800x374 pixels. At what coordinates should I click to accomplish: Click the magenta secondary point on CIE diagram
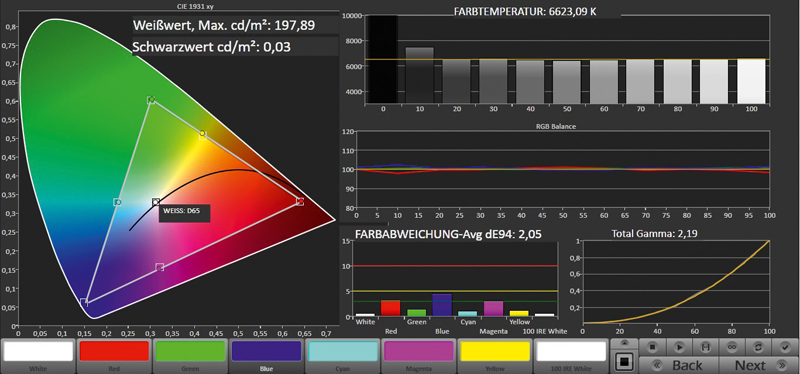click(x=159, y=267)
